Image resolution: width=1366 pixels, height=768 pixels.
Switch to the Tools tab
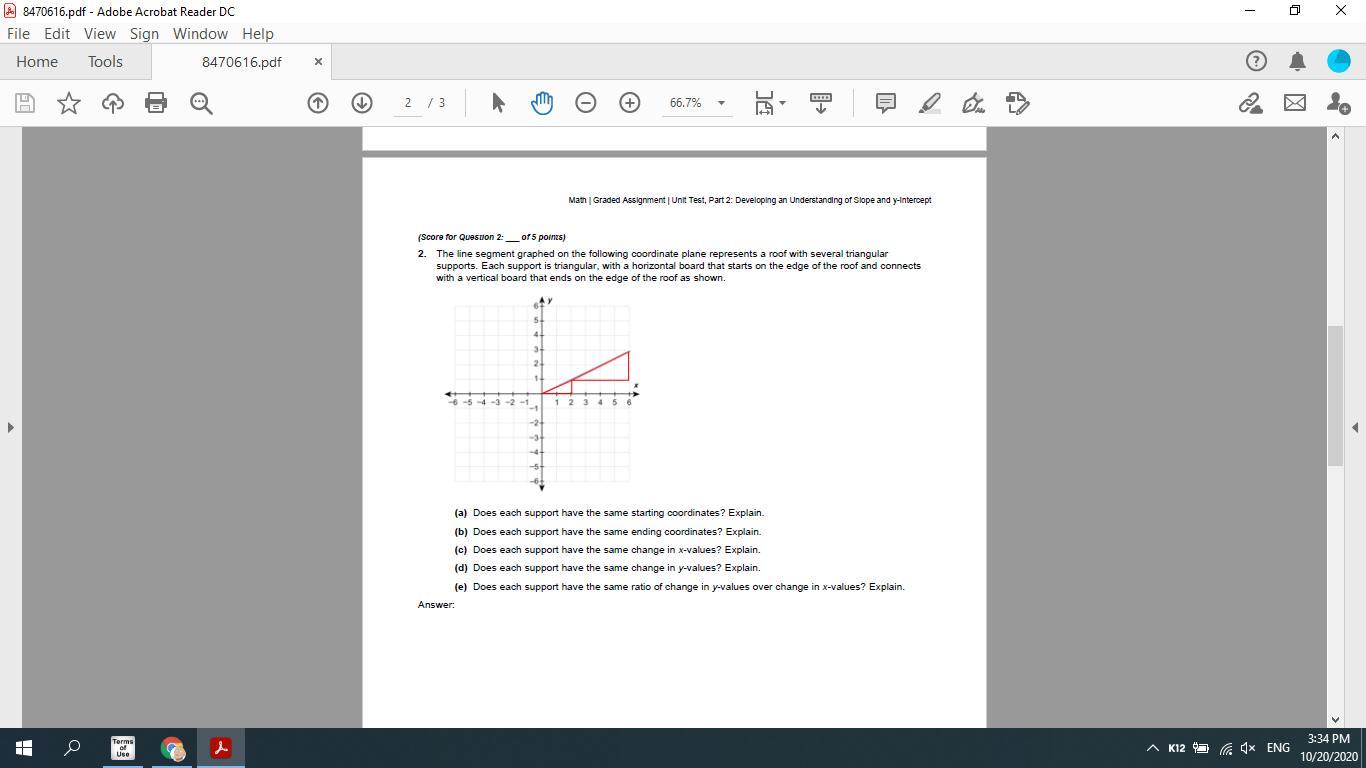pos(105,61)
